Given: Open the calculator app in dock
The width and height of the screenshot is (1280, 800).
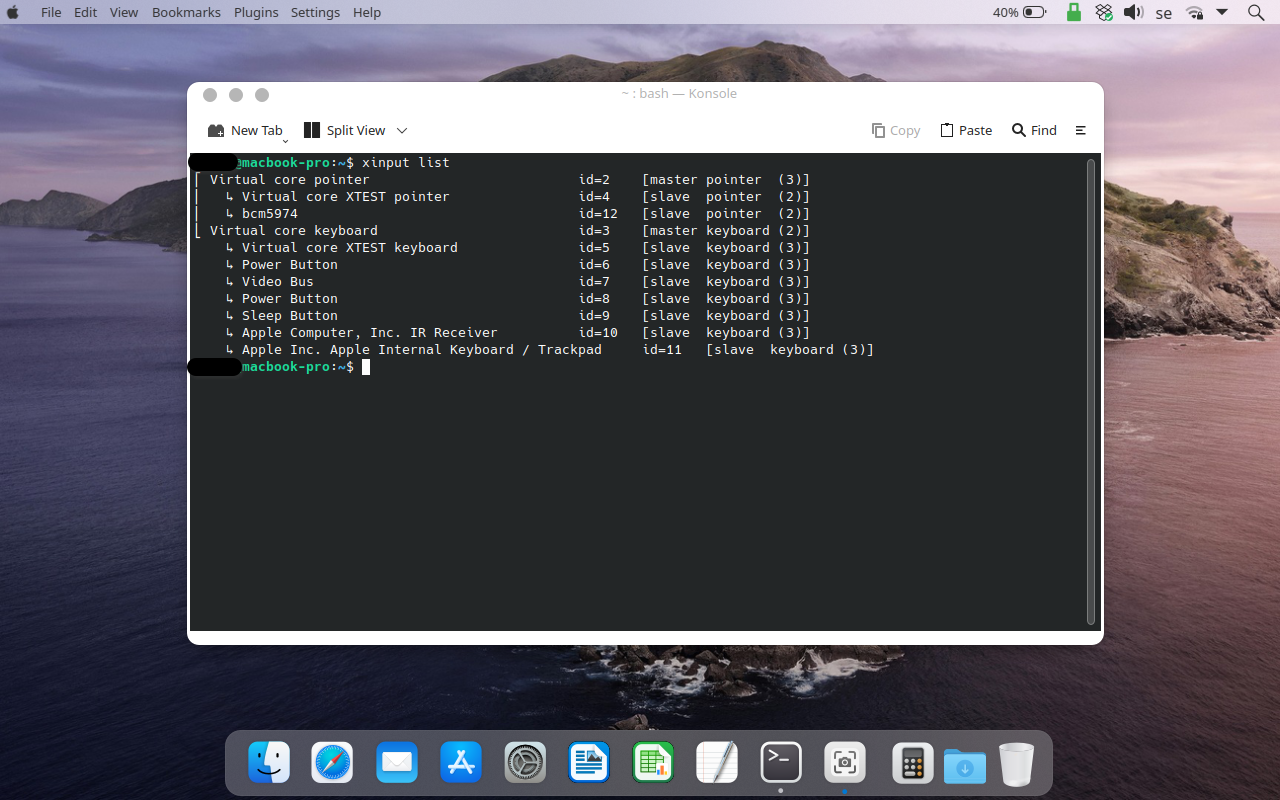Looking at the screenshot, I should click(x=912, y=763).
